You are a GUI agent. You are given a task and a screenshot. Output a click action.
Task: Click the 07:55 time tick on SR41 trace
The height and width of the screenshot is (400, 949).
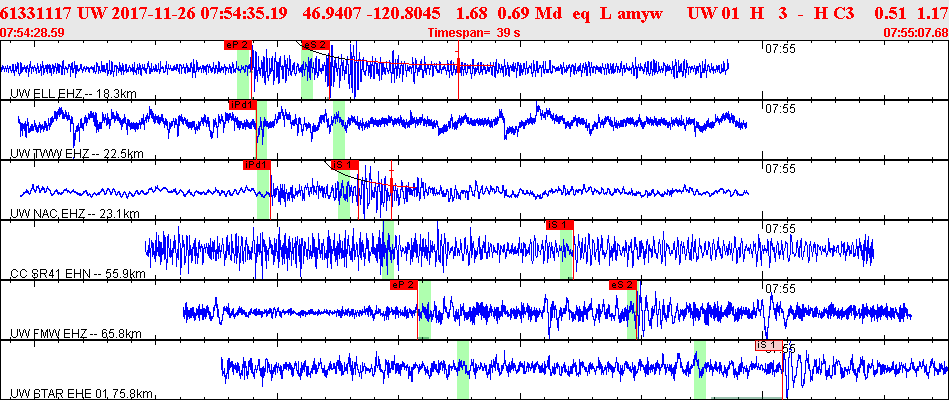click(780, 229)
